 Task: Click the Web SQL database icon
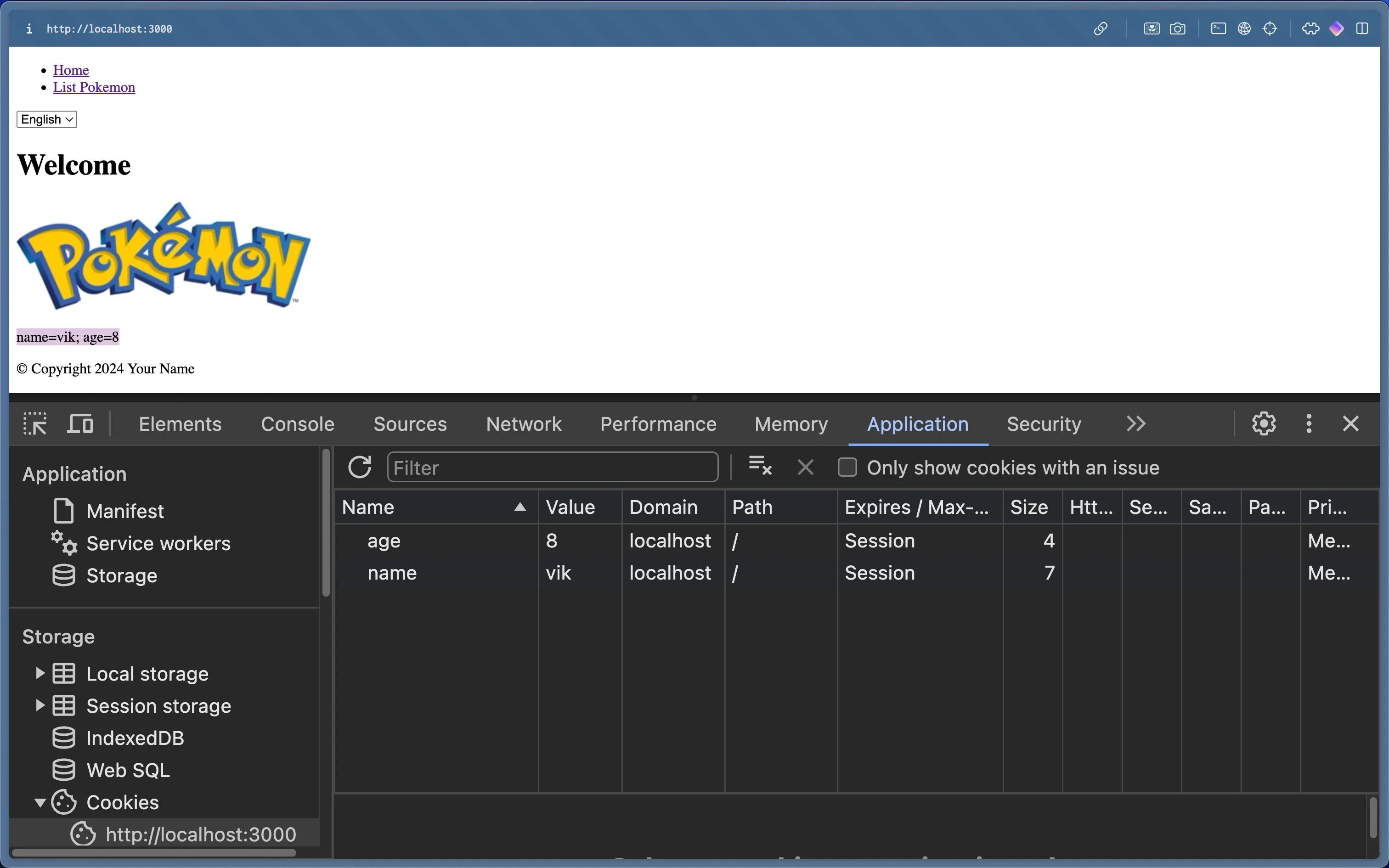(64, 770)
